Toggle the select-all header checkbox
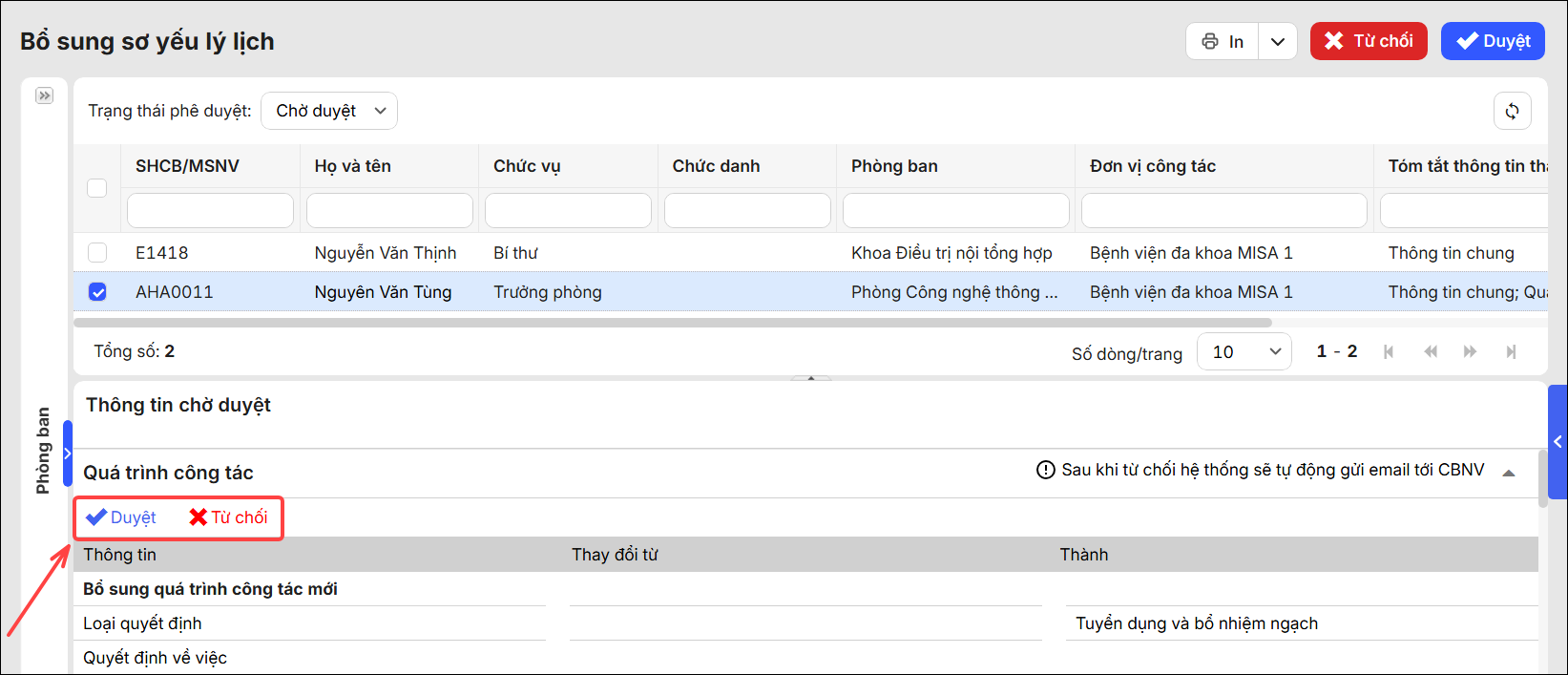1568x675 pixels. pos(97,187)
